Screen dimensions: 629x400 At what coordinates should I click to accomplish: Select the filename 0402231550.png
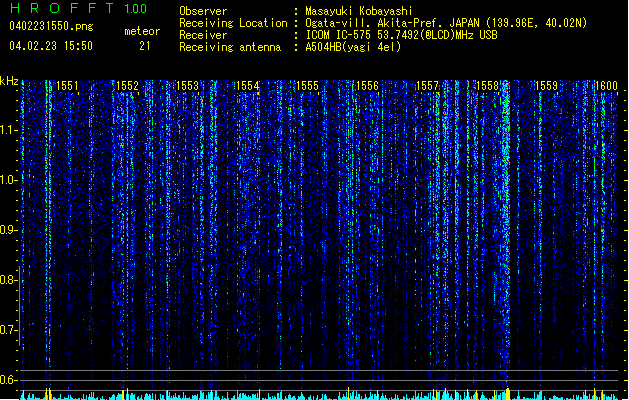point(51,26)
